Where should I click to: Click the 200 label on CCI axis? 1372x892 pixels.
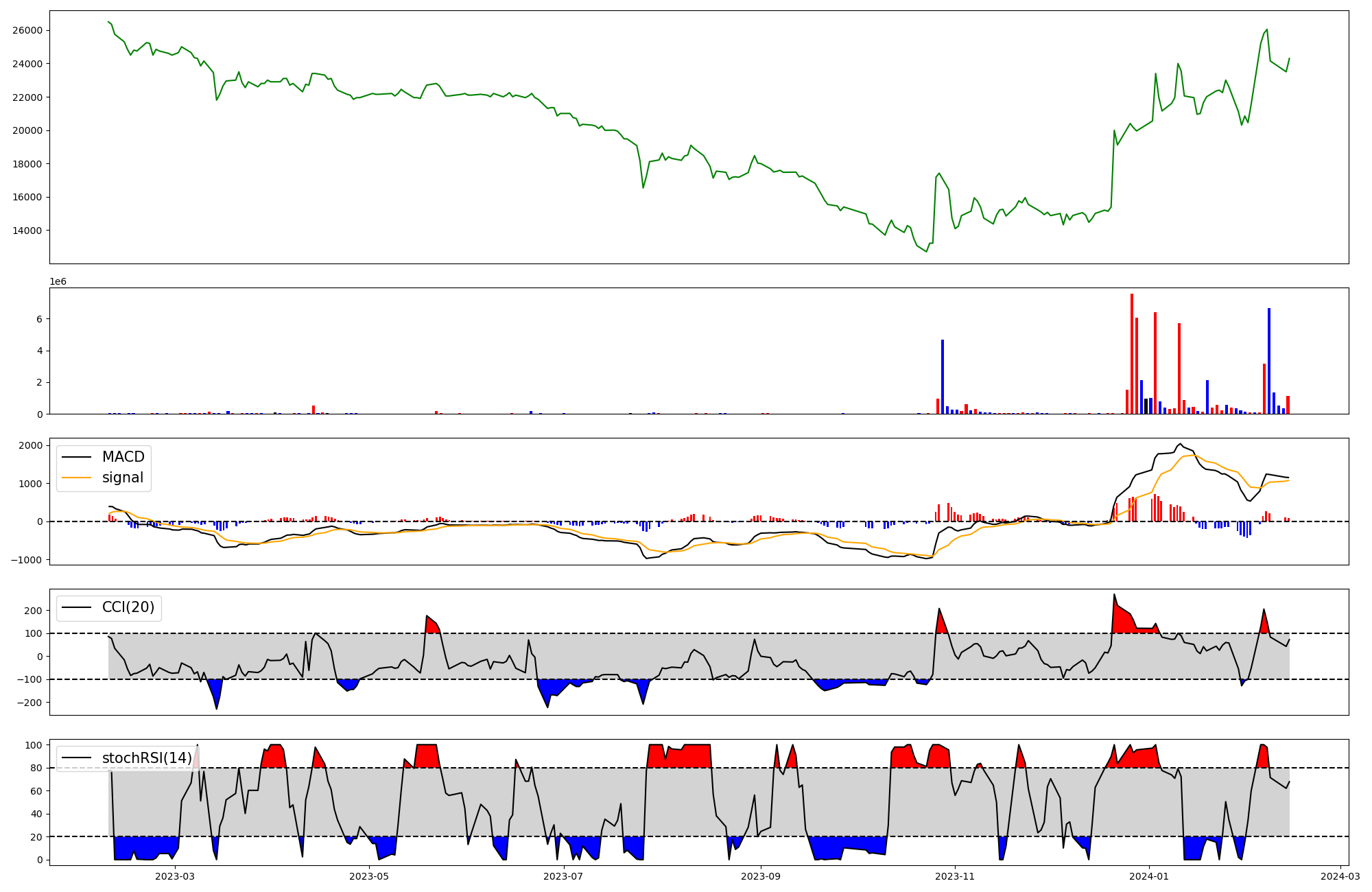pyautogui.click(x=33, y=611)
